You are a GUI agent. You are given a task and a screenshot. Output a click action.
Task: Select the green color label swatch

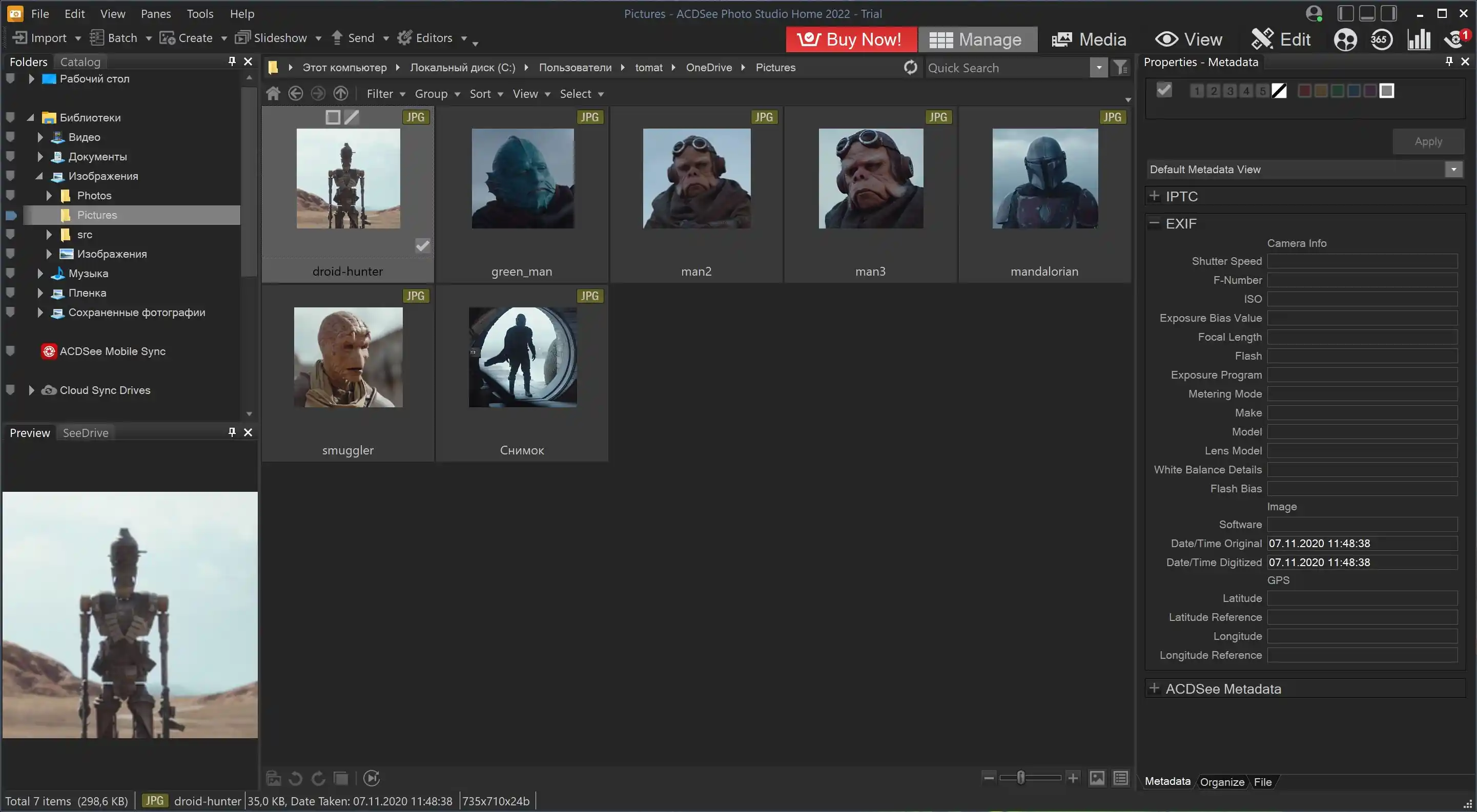click(1337, 91)
